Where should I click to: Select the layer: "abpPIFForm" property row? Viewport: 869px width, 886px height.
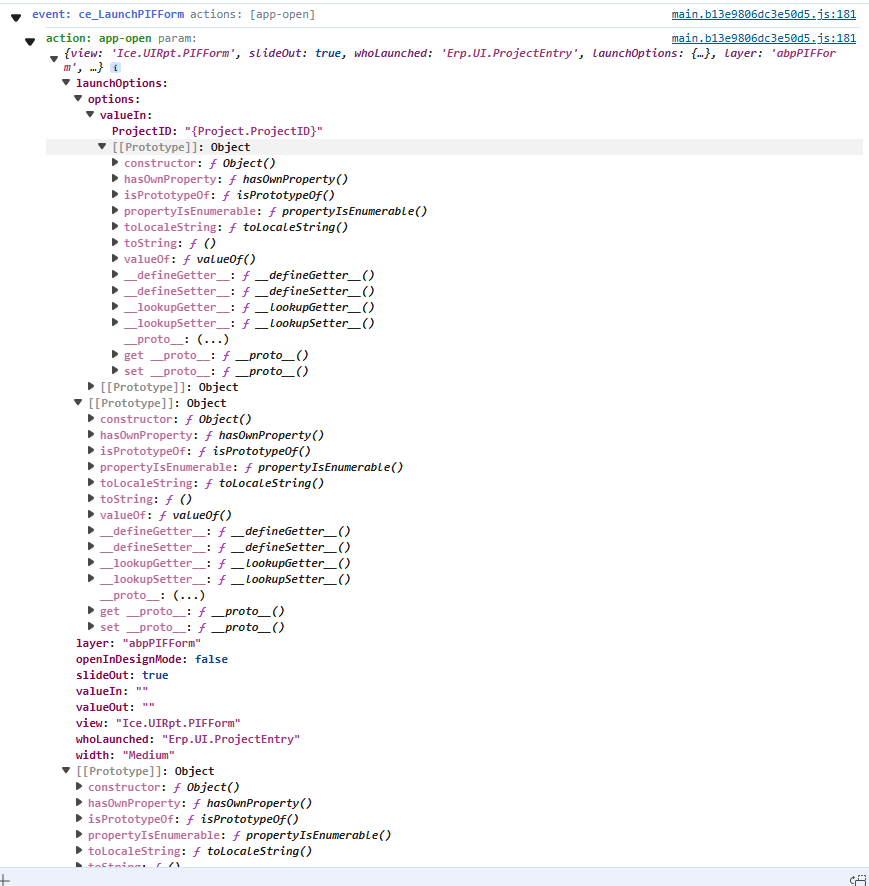[x=138, y=643]
